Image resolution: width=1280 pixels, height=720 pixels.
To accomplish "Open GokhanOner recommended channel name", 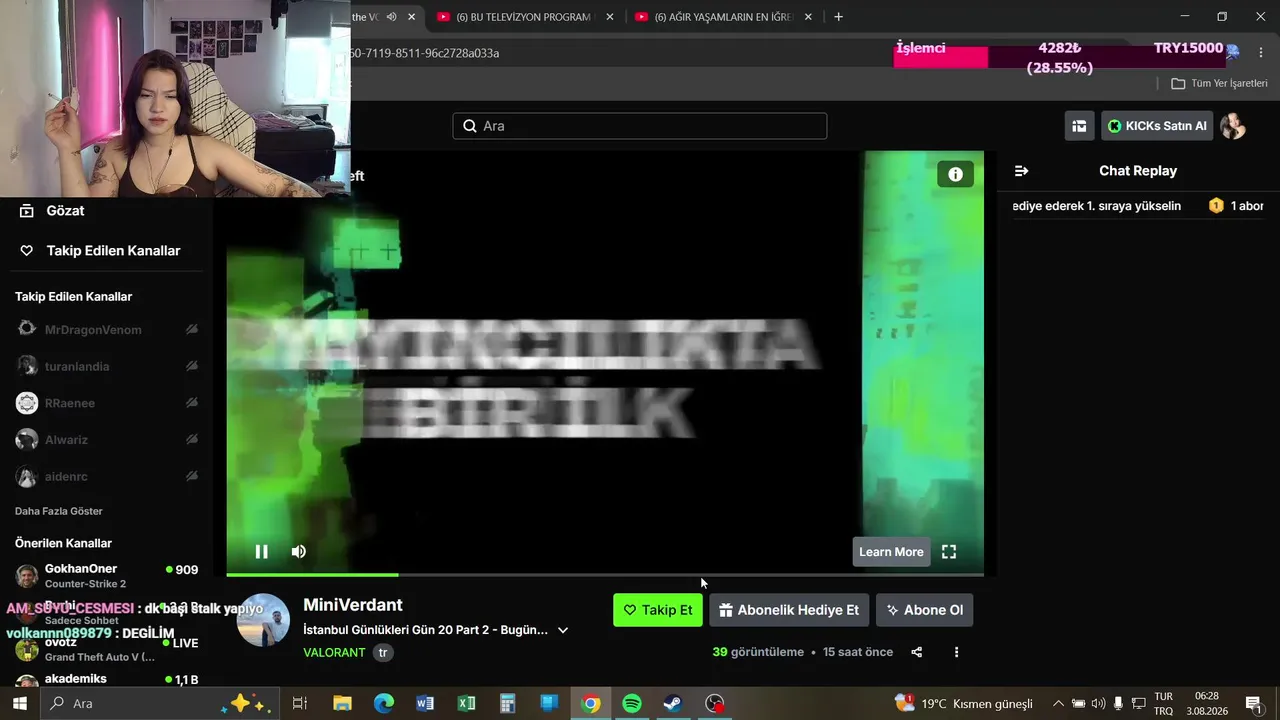I will (x=81, y=569).
